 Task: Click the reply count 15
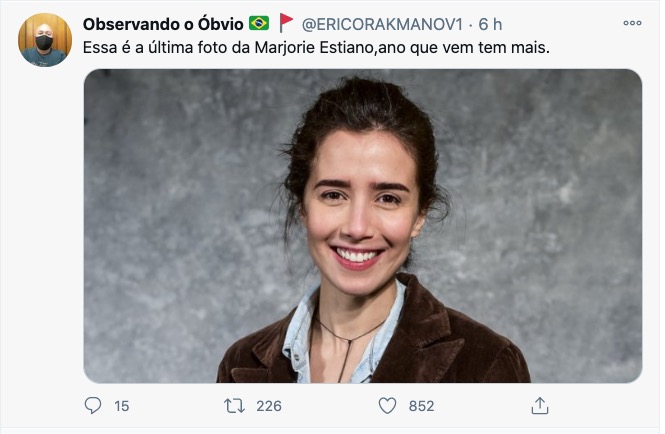click(x=122, y=405)
